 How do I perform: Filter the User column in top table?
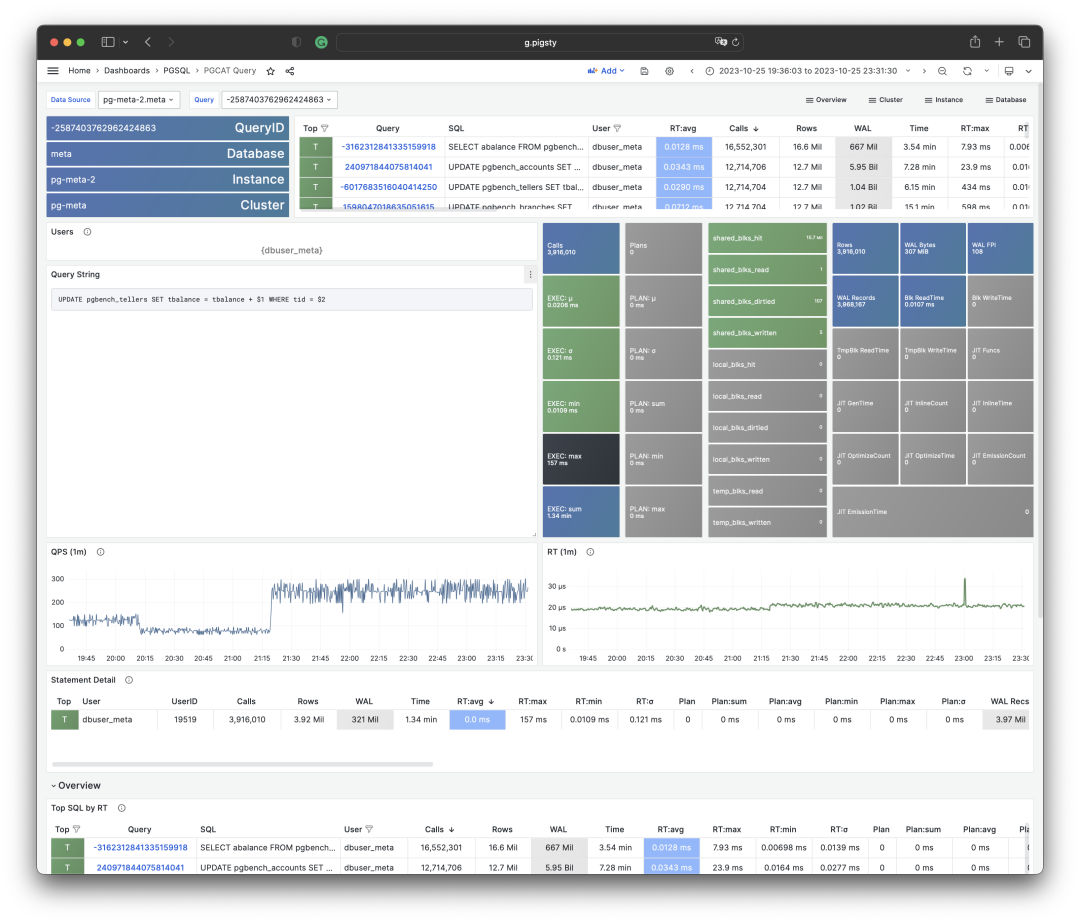click(617, 128)
